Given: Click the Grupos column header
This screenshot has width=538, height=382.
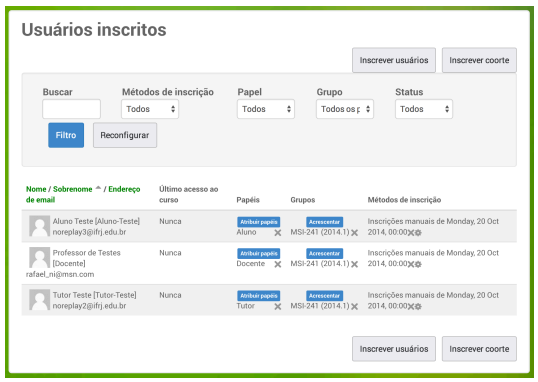Looking at the screenshot, I should pyautogui.click(x=303, y=200).
